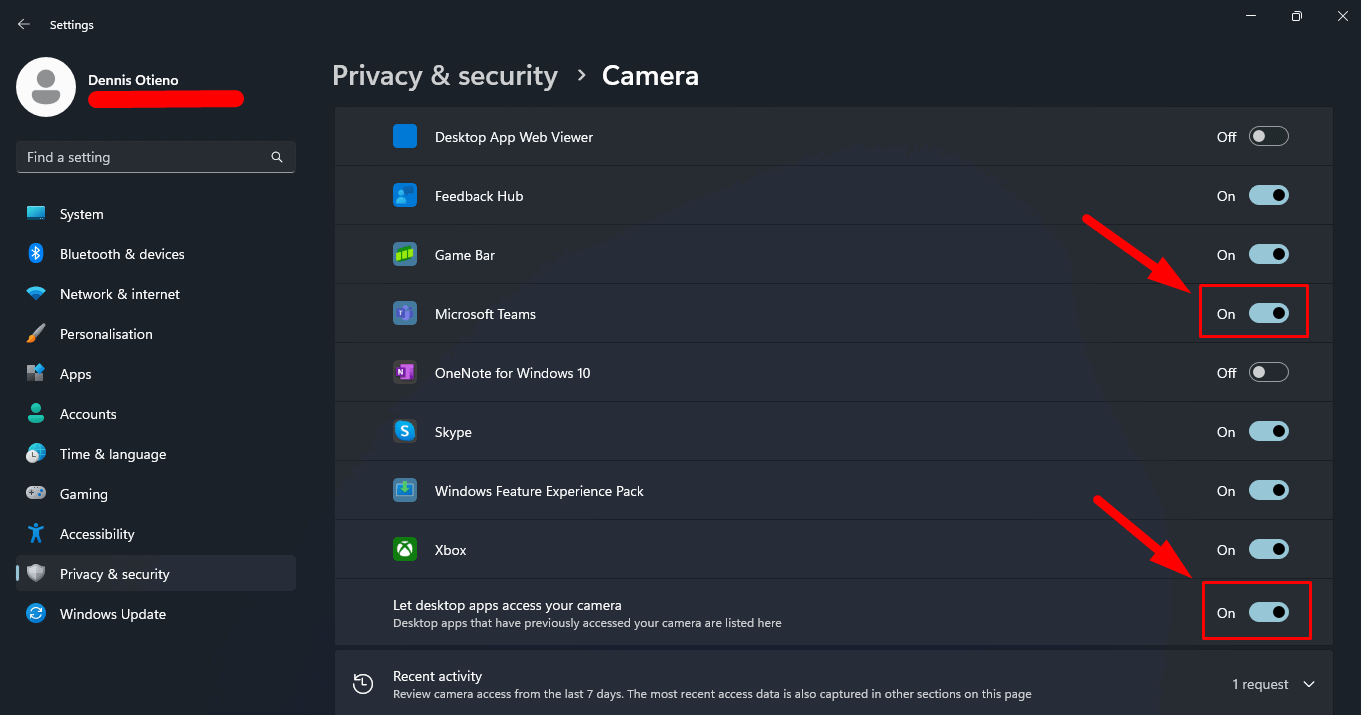
Task: Click the Feedback Hub icon
Action: (405, 195)
